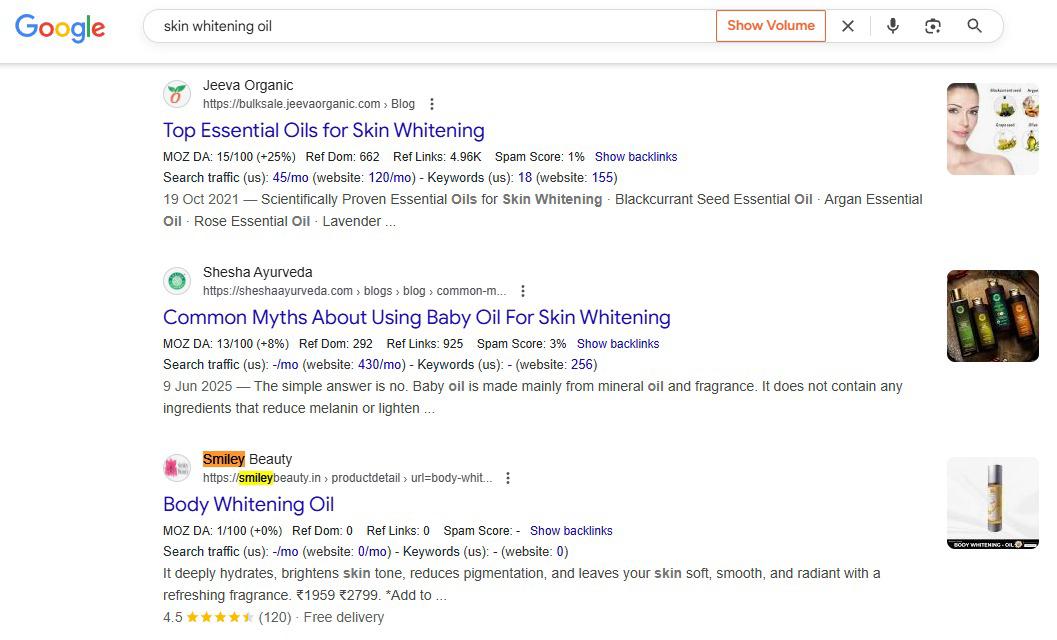This screenshot has height=640, width=1057.
Task: Click the 'Ref Dom: 292' metric
Action: (x=336, y=343)
